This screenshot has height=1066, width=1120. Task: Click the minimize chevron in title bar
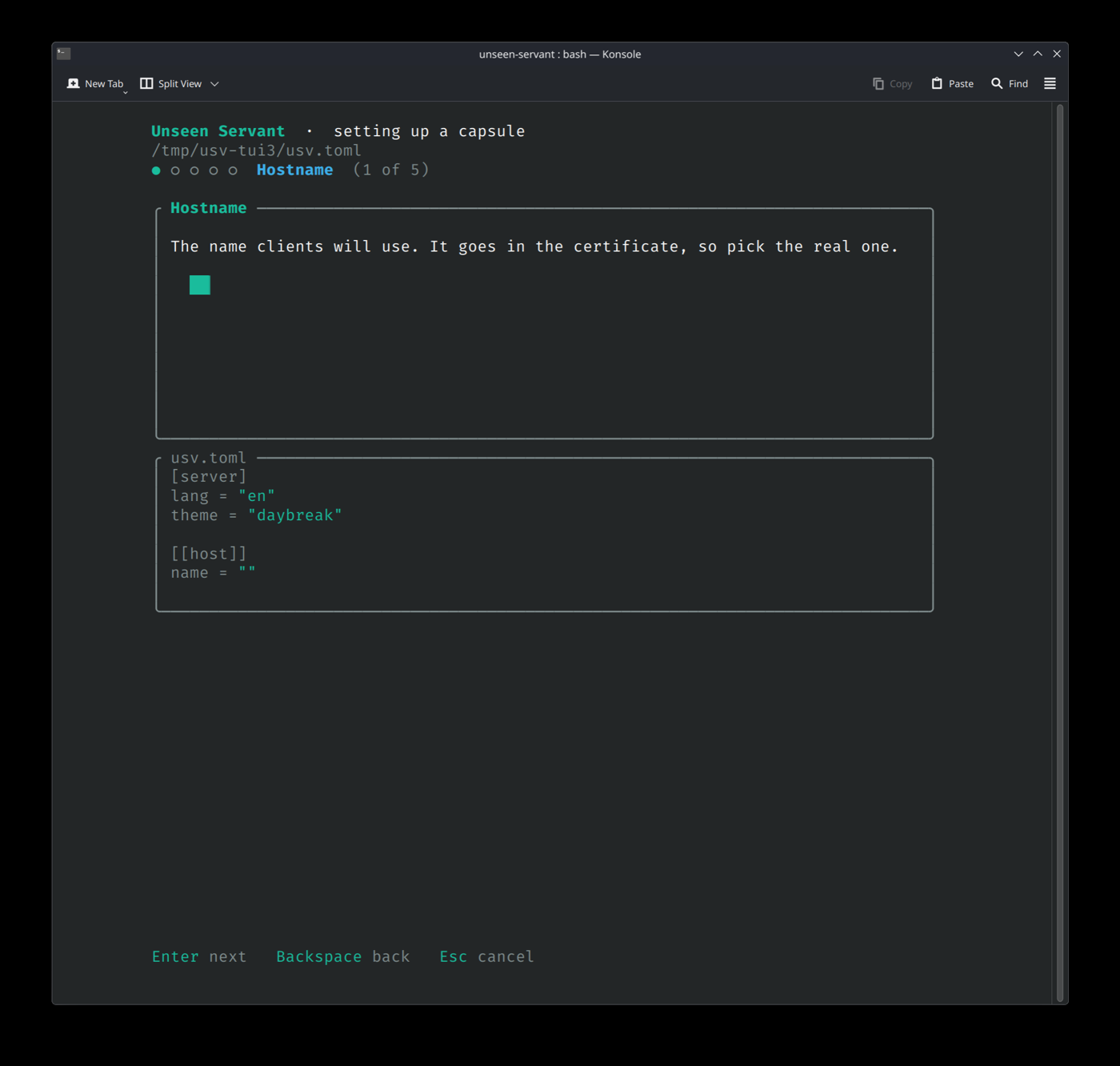[x=1018, y=54]
